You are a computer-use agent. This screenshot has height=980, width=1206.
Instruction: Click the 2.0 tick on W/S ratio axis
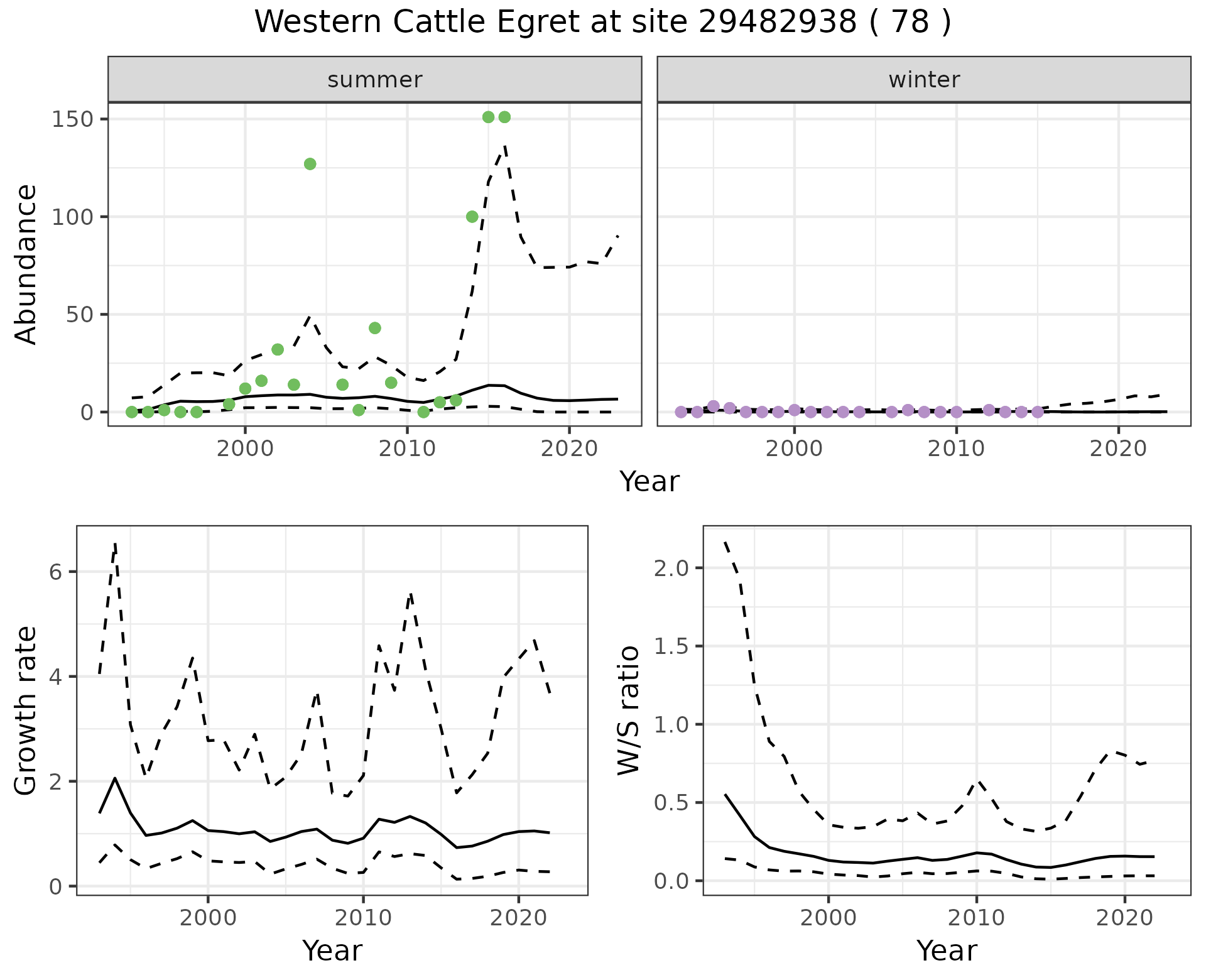[672, 568]
